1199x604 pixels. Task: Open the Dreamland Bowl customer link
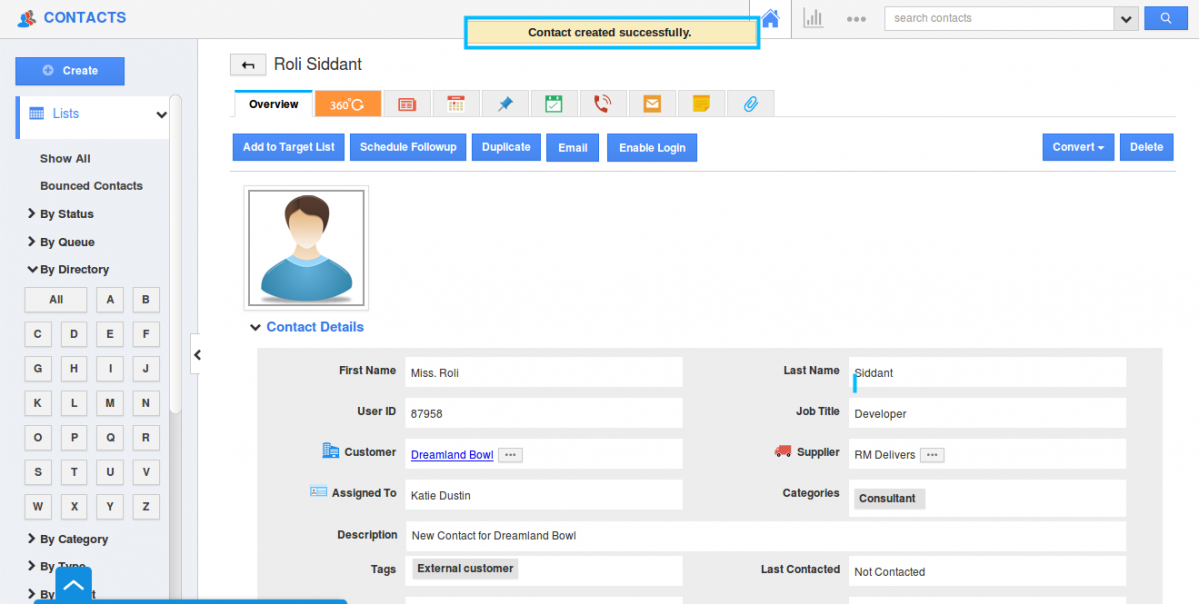pos(452,455)
